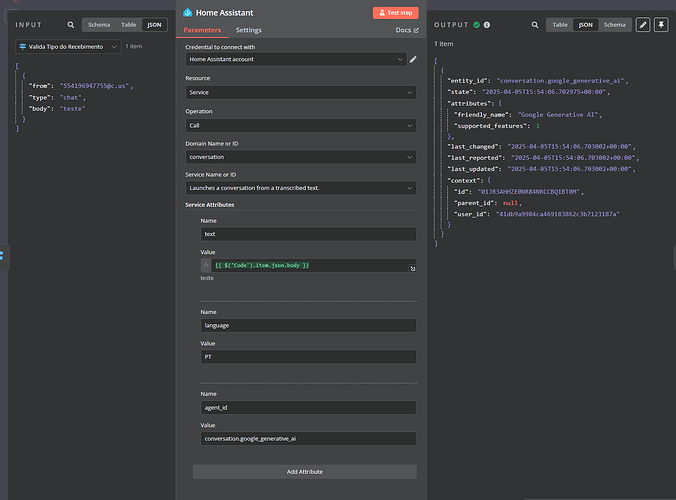Click the "last_reported" key in output JSON
The width and height of the screenshot is (676, 500).
point(476,158)
